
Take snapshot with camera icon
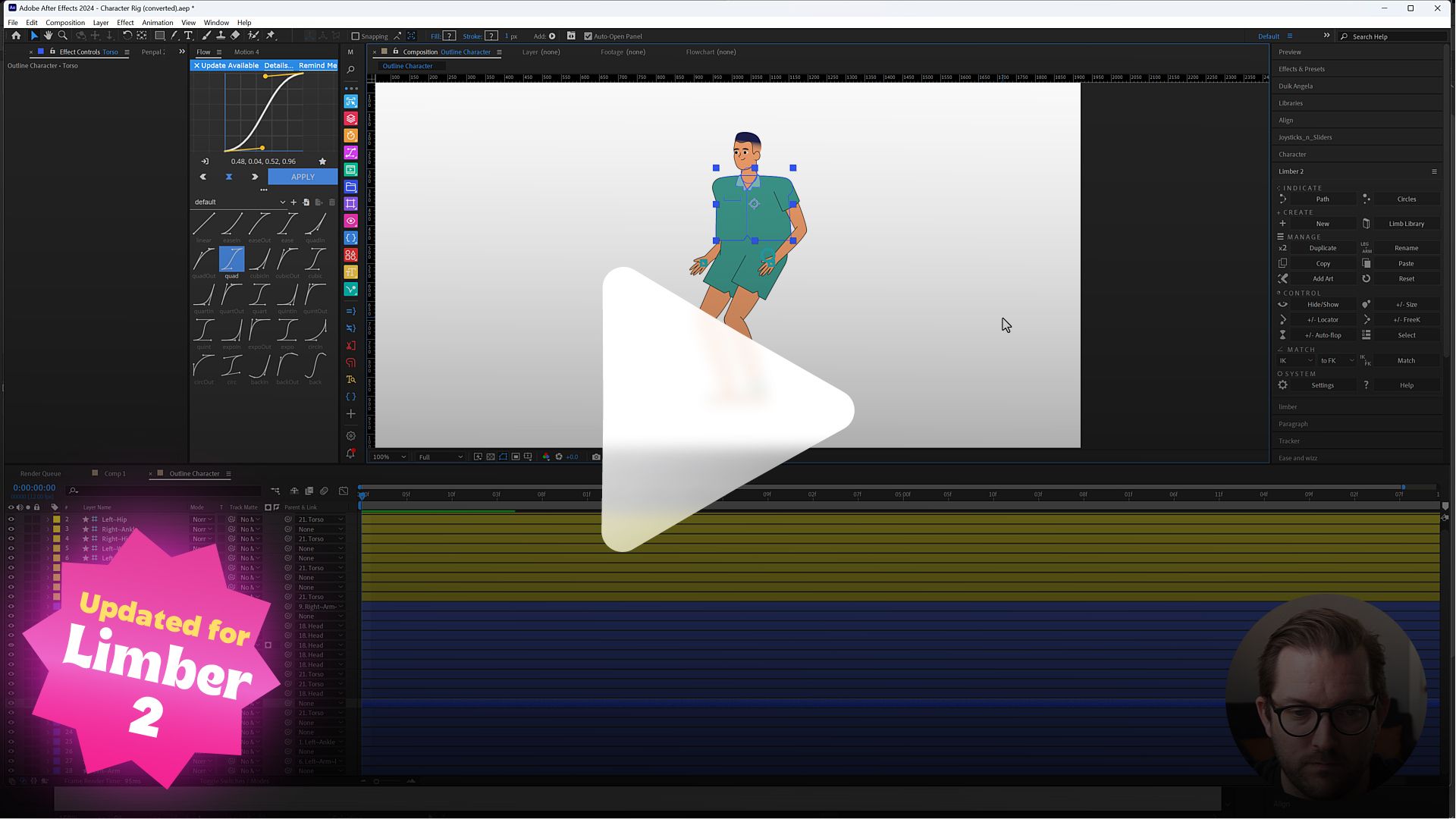point(596,457)
